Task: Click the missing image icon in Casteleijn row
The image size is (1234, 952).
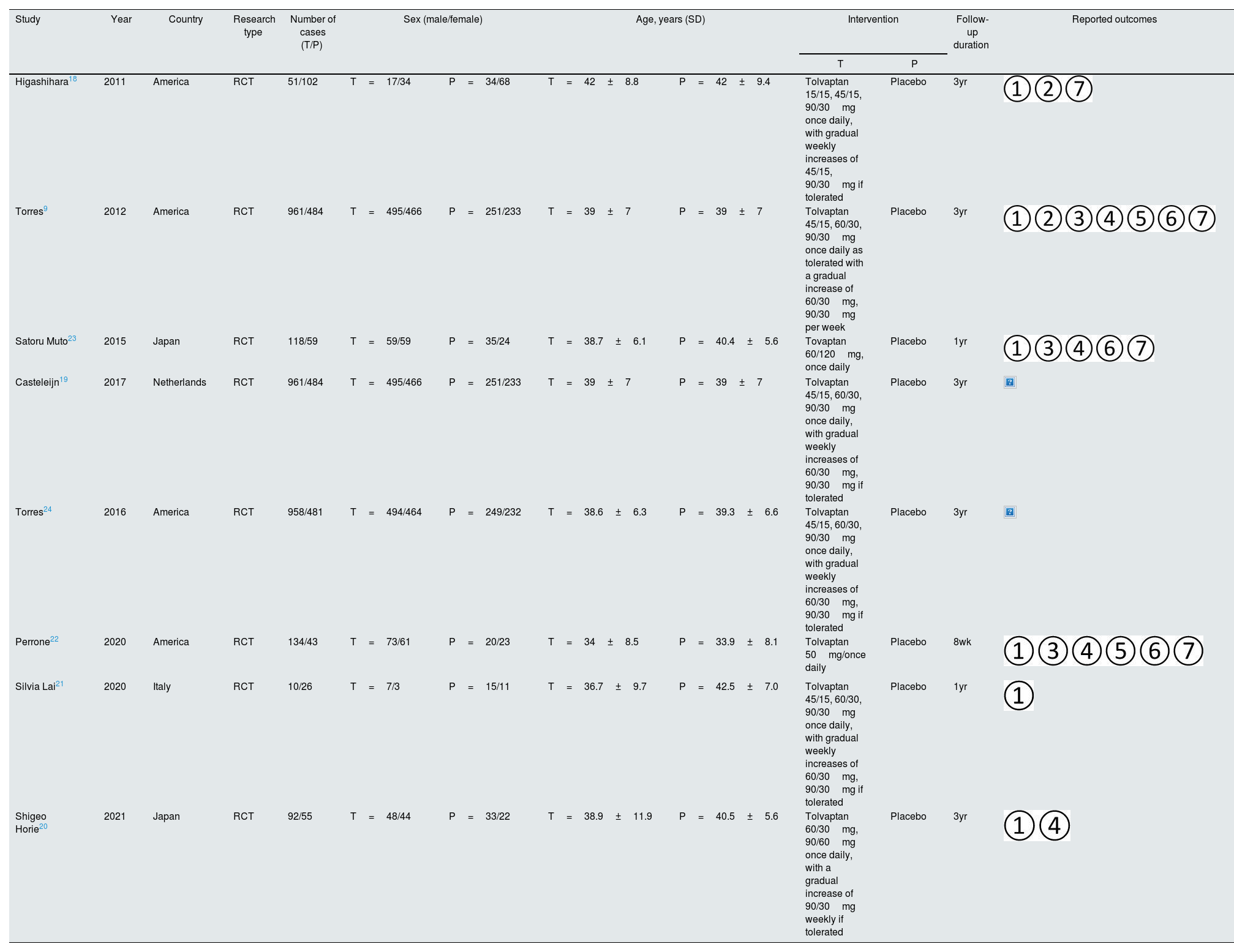Action: coord(1010,383)
